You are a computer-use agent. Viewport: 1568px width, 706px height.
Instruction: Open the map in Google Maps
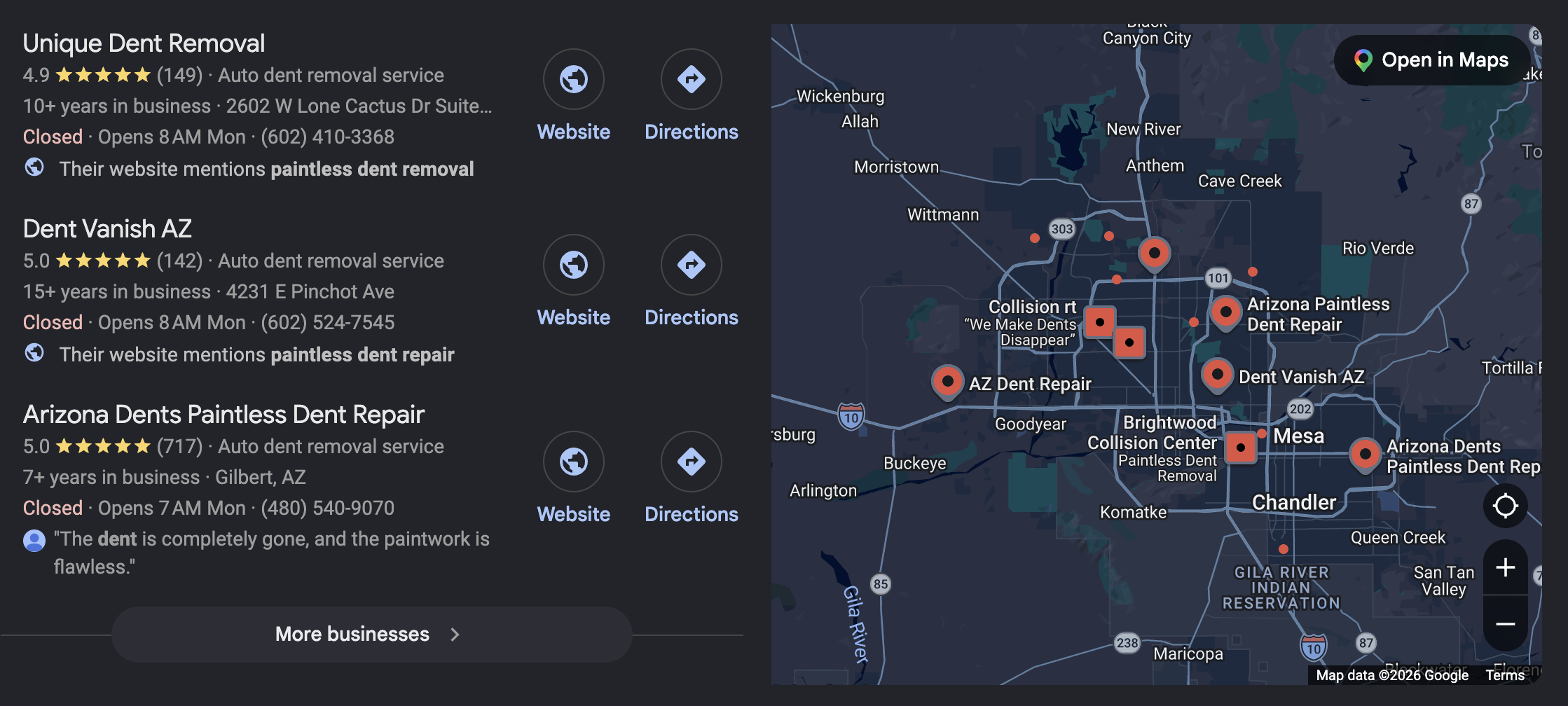coord(1432,60)
